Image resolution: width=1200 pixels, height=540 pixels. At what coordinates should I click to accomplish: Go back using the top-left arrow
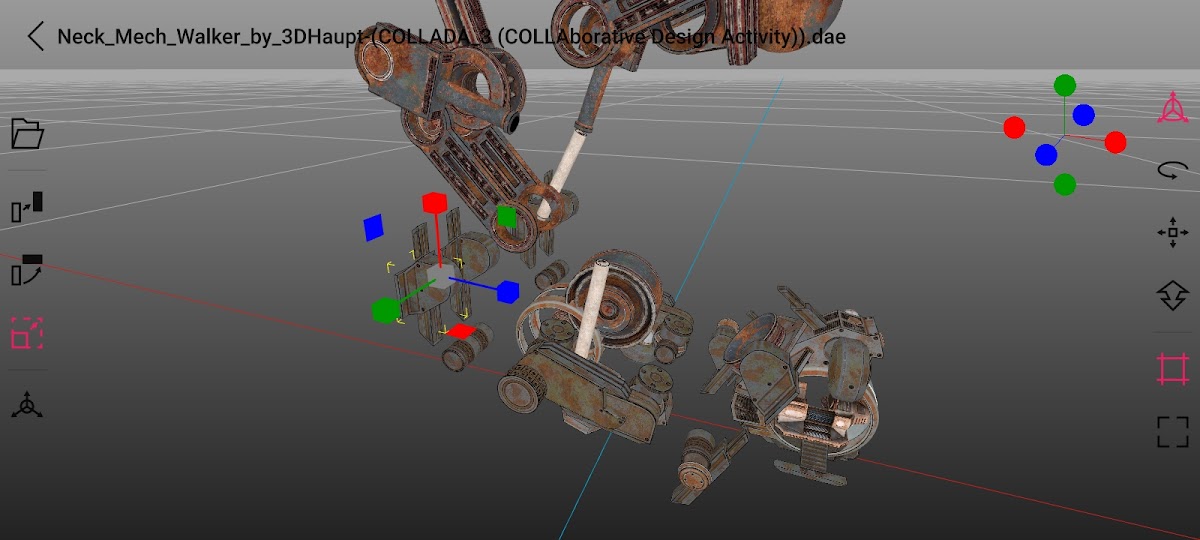click(x=36, y=37)
